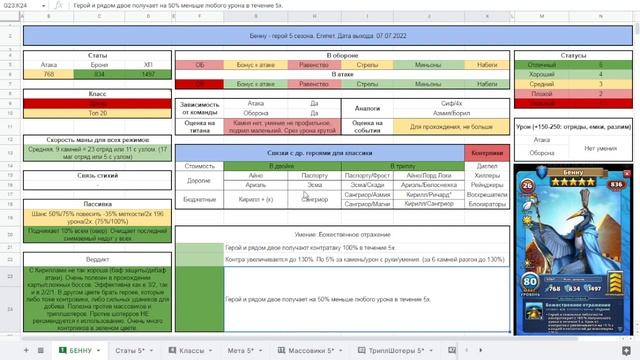Image resolution: width=640 pixels, height=360 pixels.
Task: Select the Айно cell in В двойке
Action: pyautogui.click(x=256, y=176)
